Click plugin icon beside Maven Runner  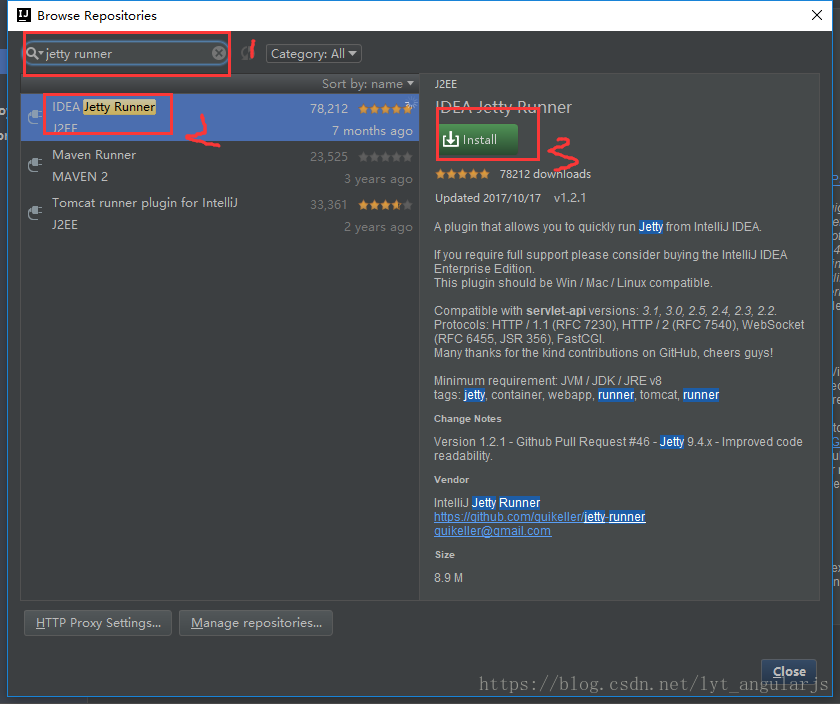pos(35,165)
